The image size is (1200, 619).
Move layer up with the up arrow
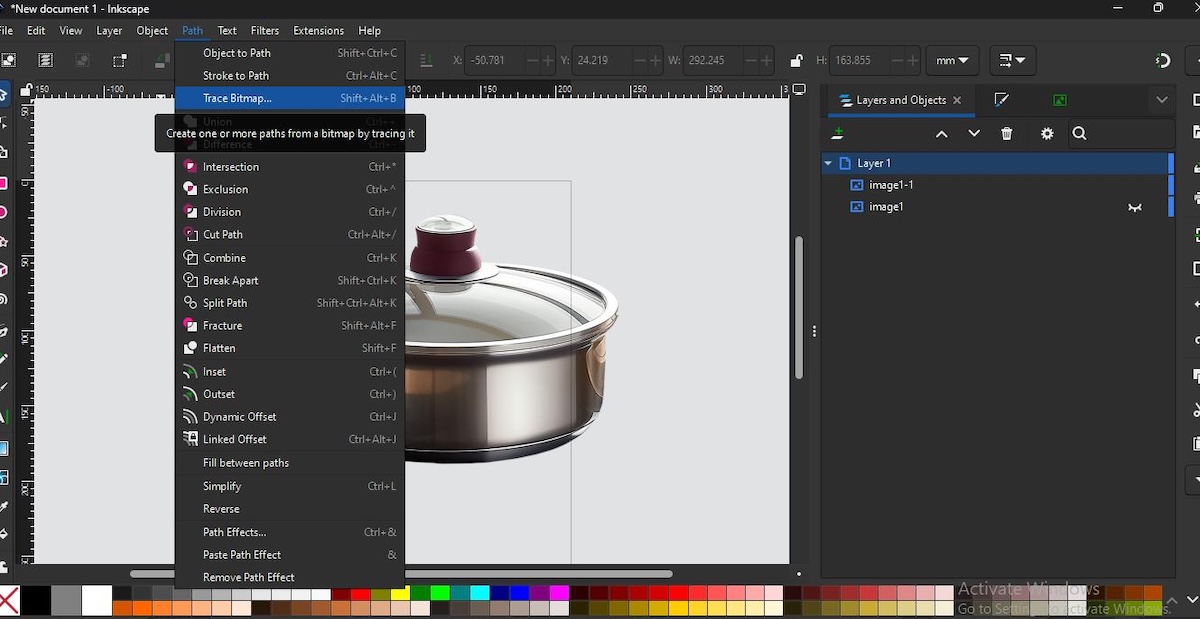941,134
